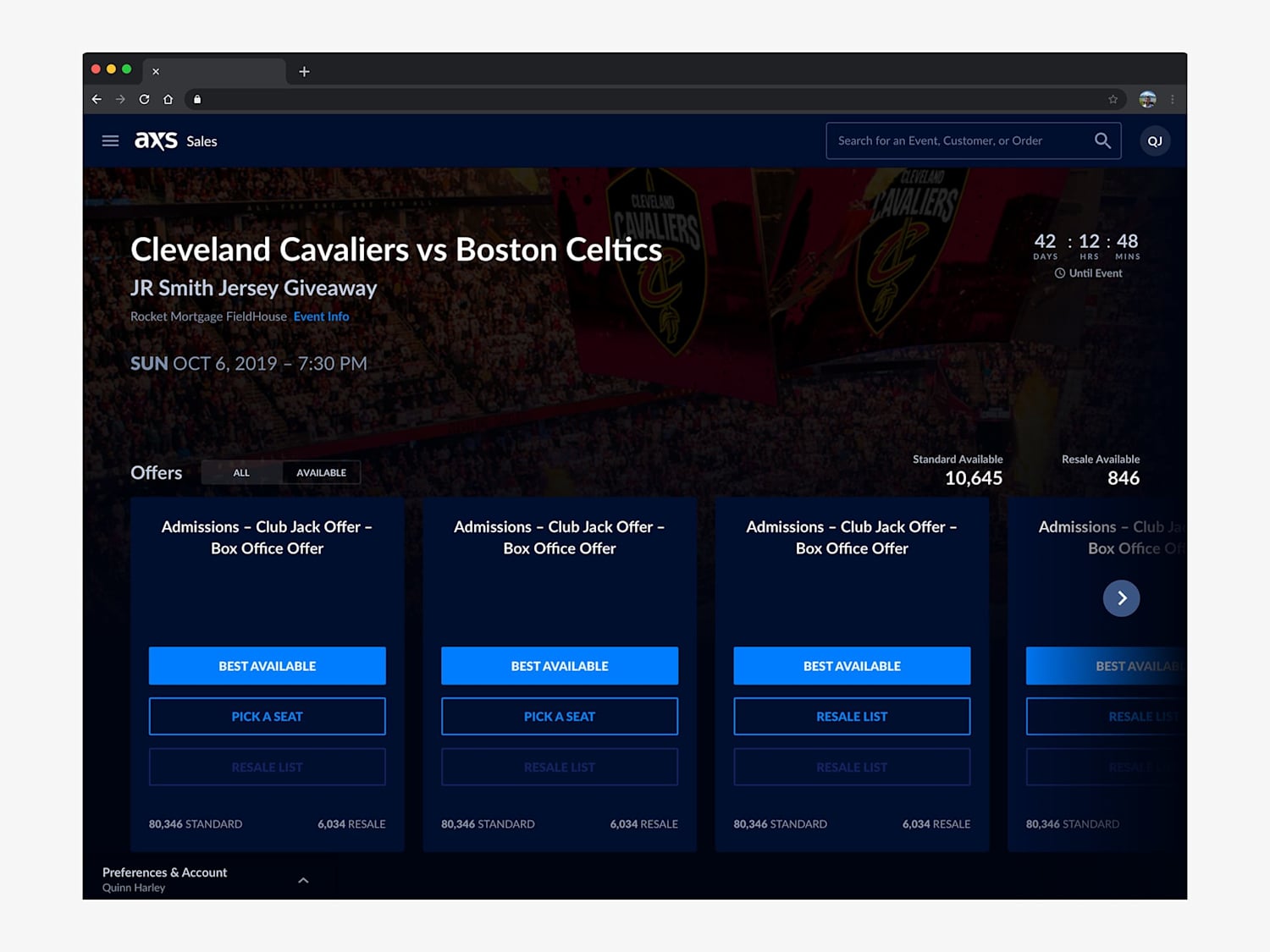Go back in browser history
The height and width of the screenshot is (952, 1270).
coord(97,99)
